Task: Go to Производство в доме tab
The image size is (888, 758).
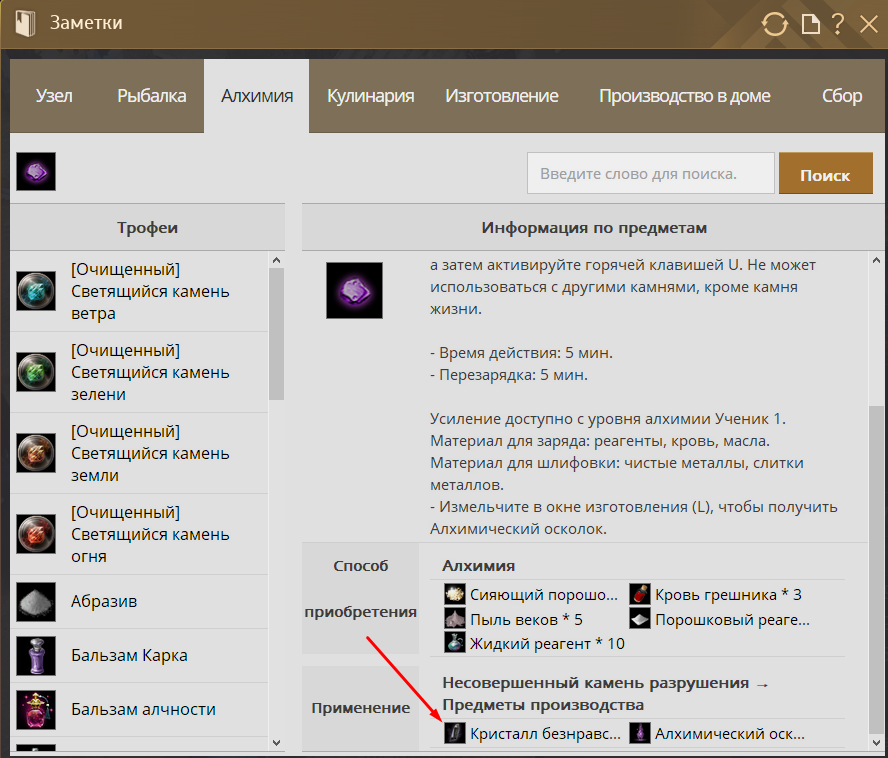Action: tap(684, 96)
